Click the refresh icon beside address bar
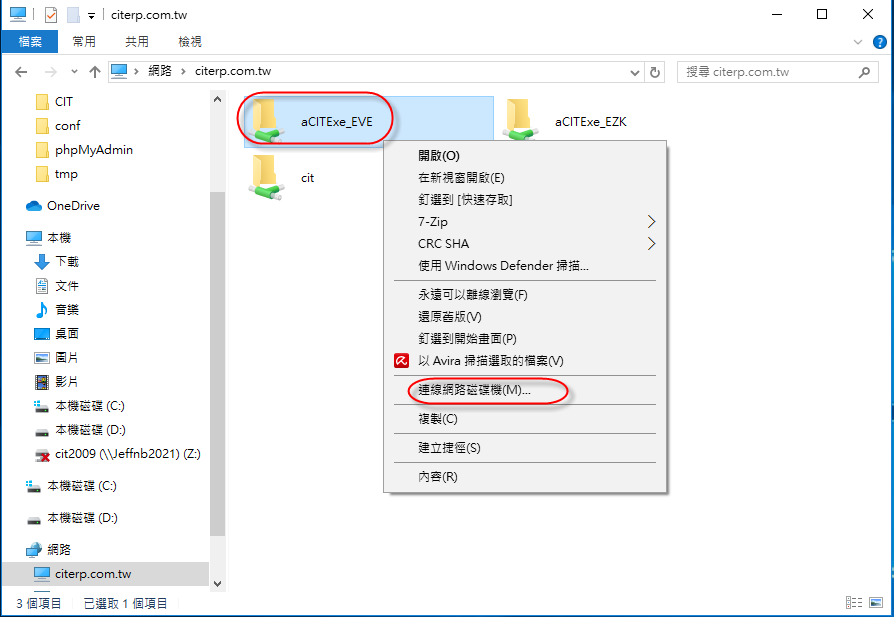Viewport: 894px width, 617px height. 655,72
